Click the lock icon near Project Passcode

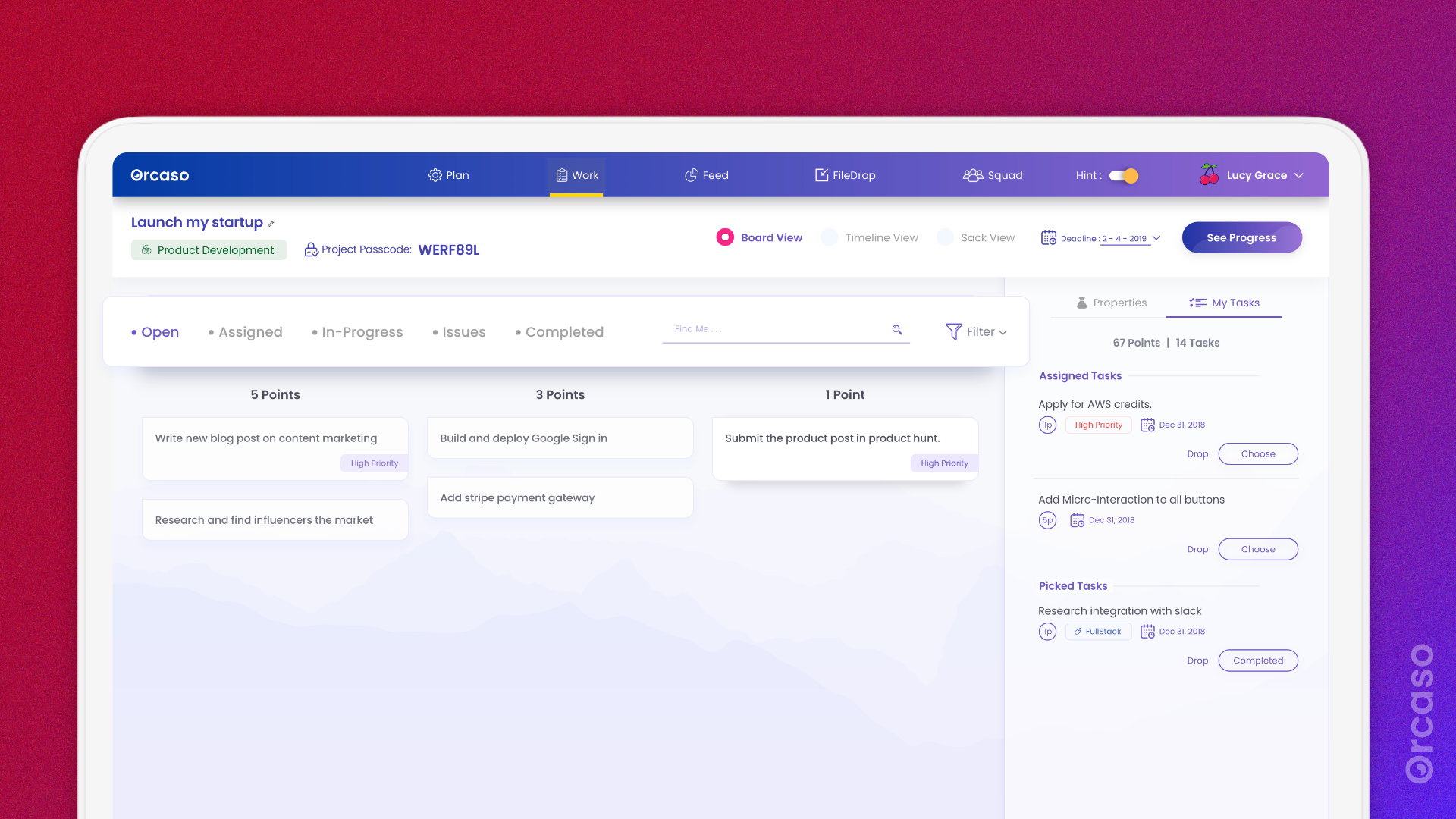[312, 249]
